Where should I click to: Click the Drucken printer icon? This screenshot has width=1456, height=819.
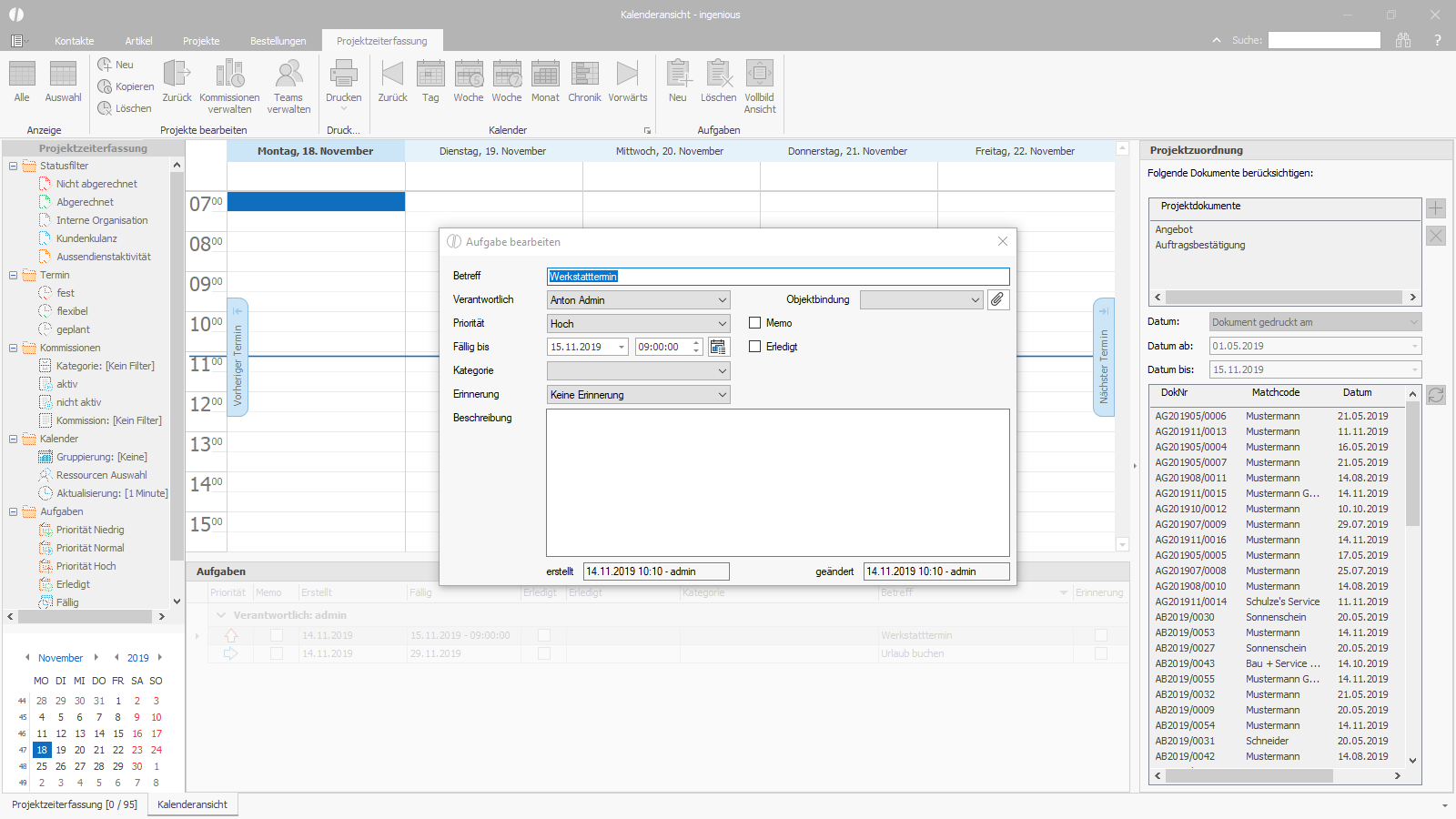(x=343, y=75)
